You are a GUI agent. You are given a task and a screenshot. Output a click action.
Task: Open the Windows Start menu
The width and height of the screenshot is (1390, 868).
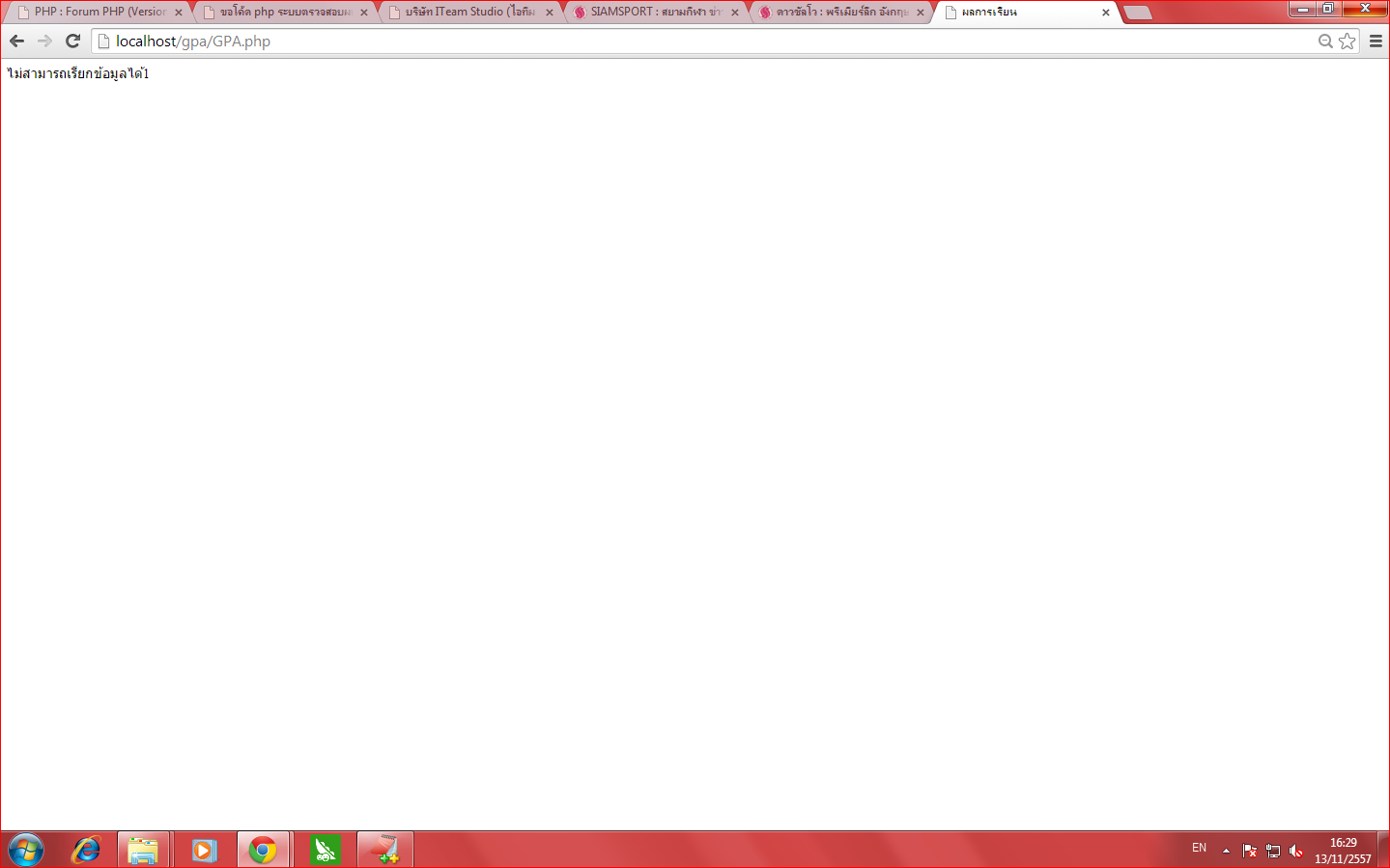click(26, 851)
